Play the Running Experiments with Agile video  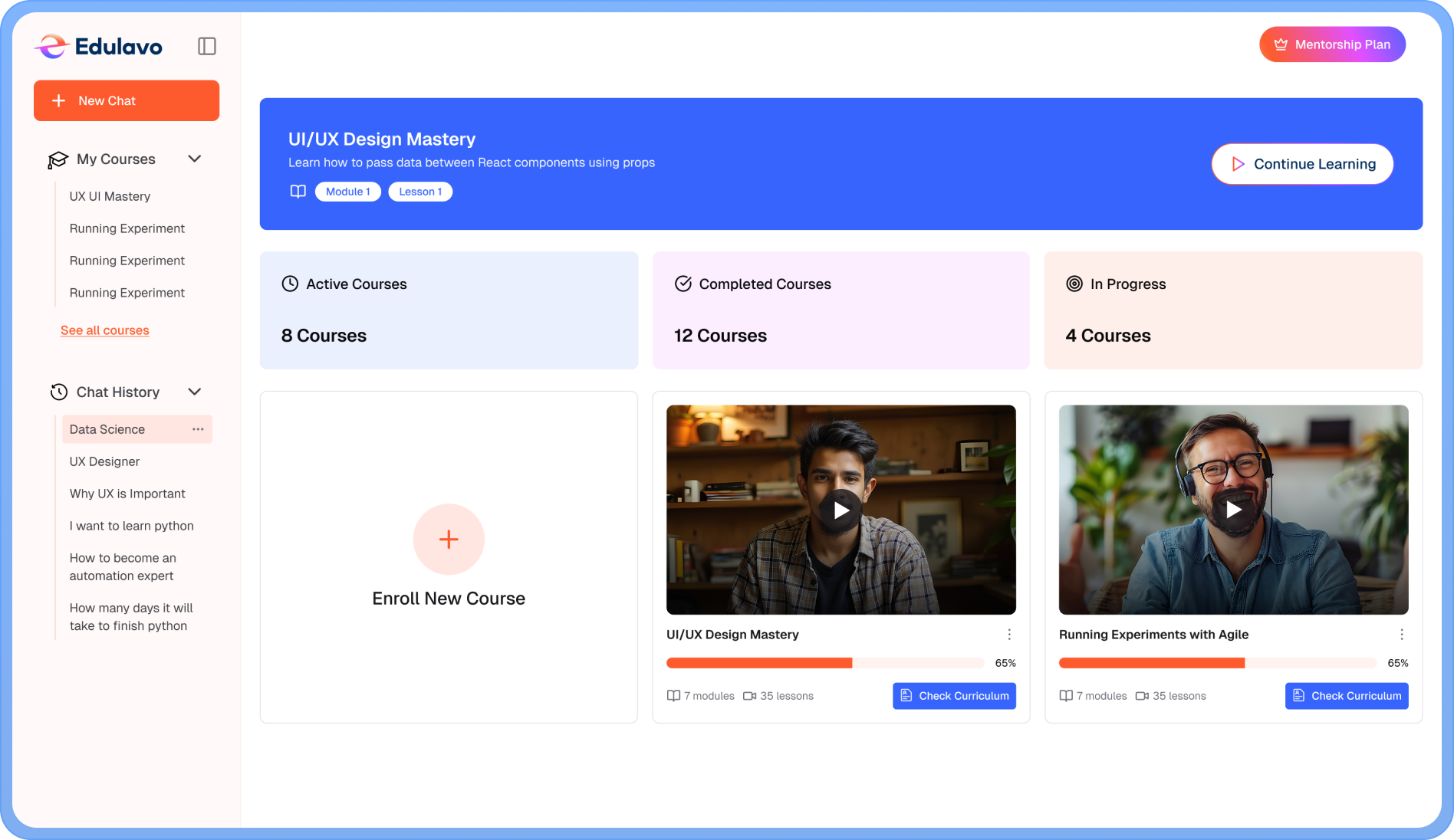tap(1233, 510)
